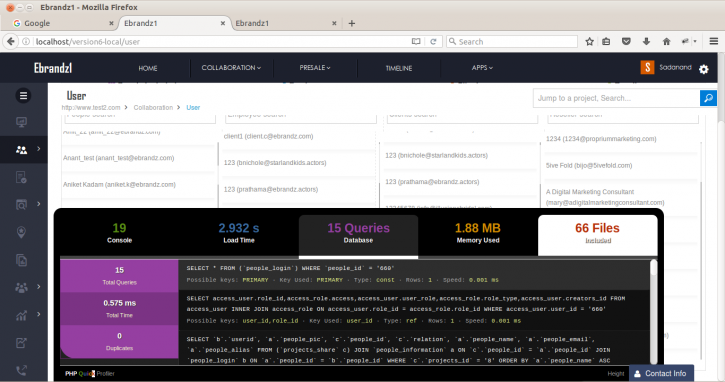Screen dimensions: 725x382
Task: Open the chart analytics sidebar icon
Action: point(21,315)
